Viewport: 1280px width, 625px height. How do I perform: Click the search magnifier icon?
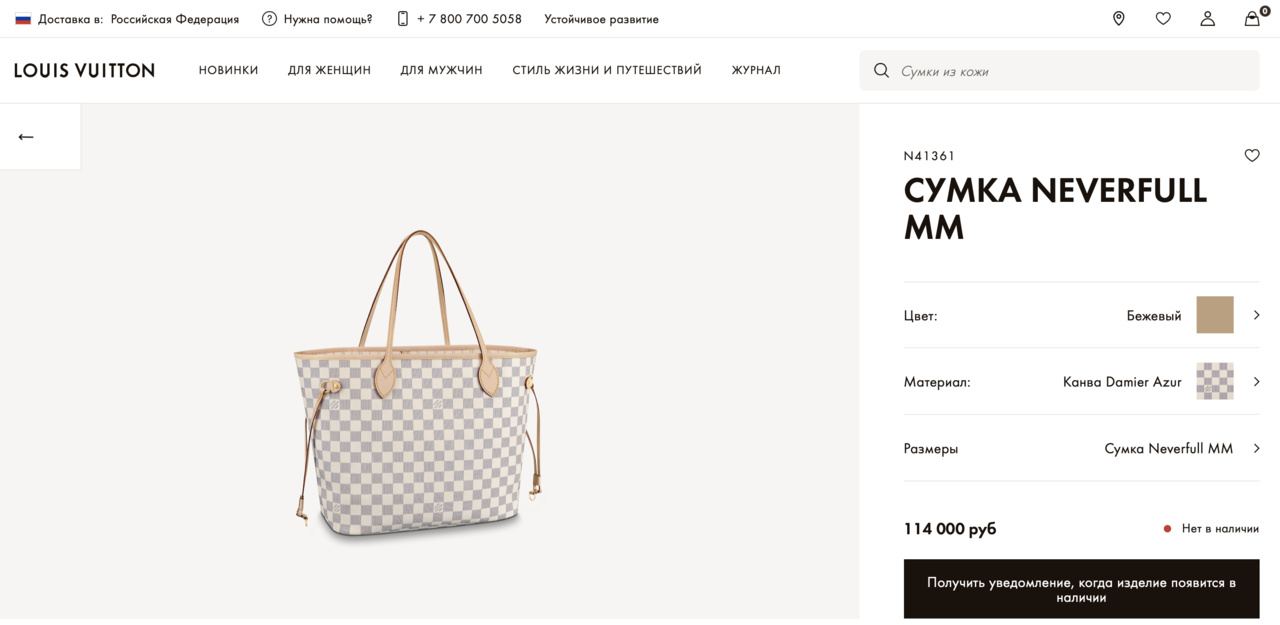[x=881, y=71]
